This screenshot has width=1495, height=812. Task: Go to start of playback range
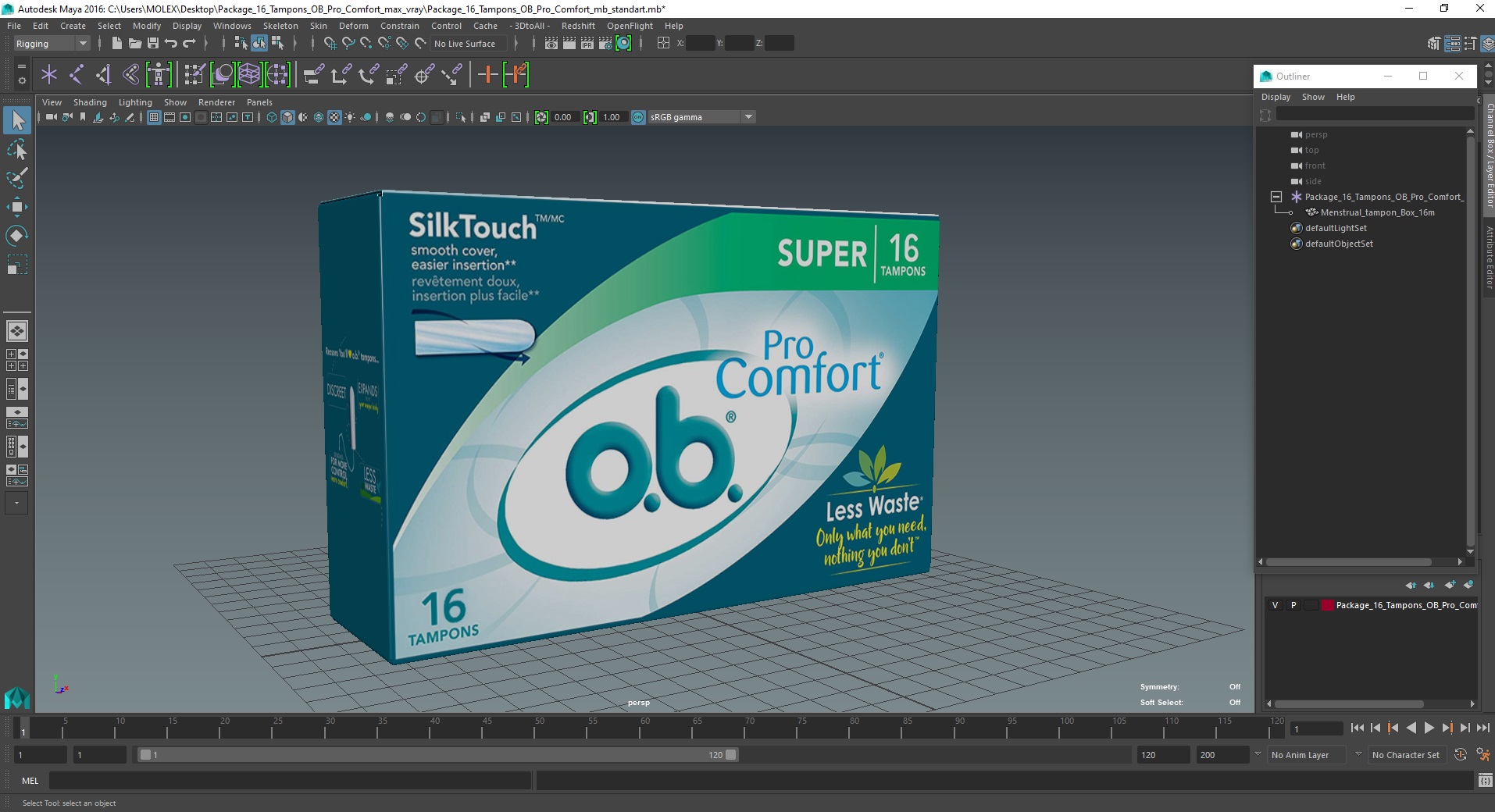point(1357,728)
